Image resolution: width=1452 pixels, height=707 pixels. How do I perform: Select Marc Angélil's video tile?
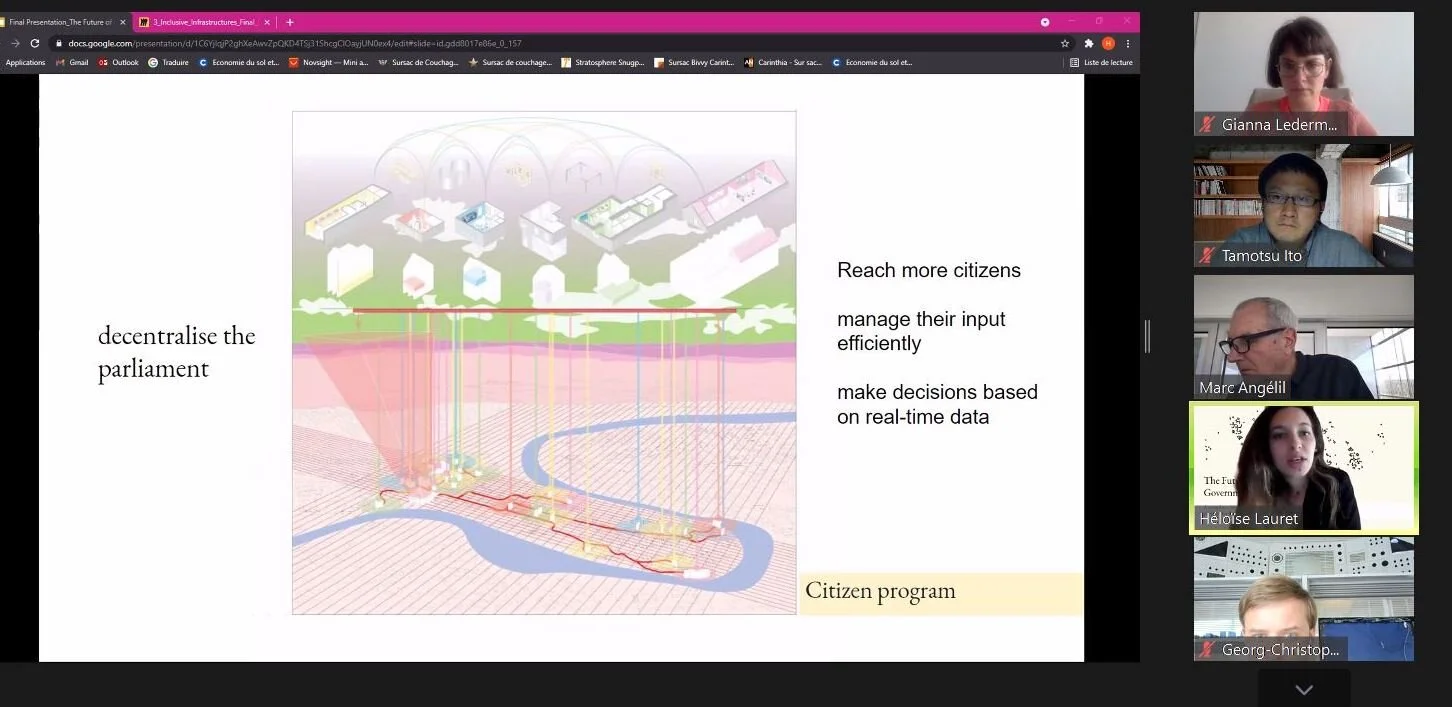click(x=1304, y=337)
